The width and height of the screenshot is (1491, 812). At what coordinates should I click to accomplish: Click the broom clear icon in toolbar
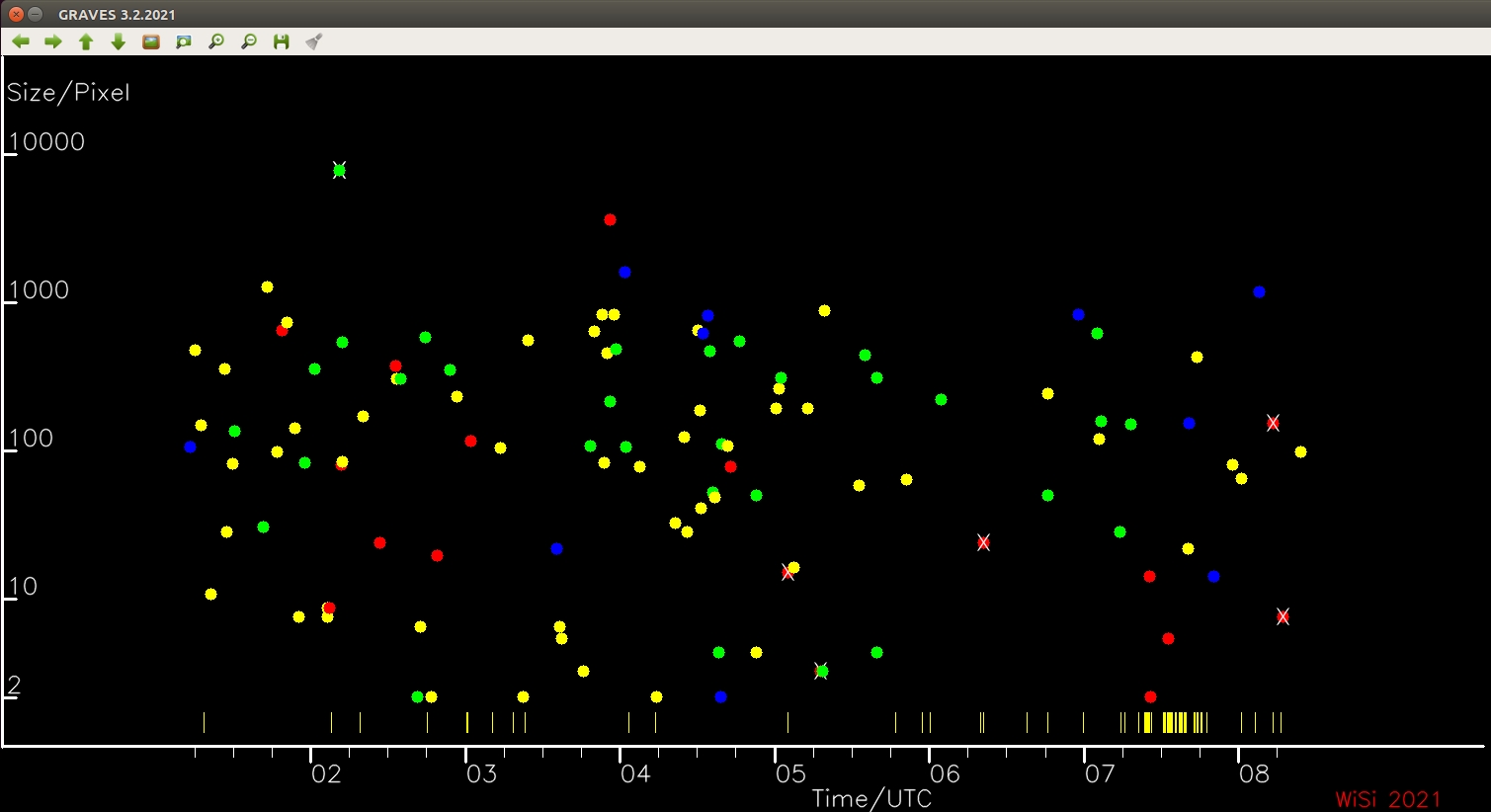click(314, 41)
